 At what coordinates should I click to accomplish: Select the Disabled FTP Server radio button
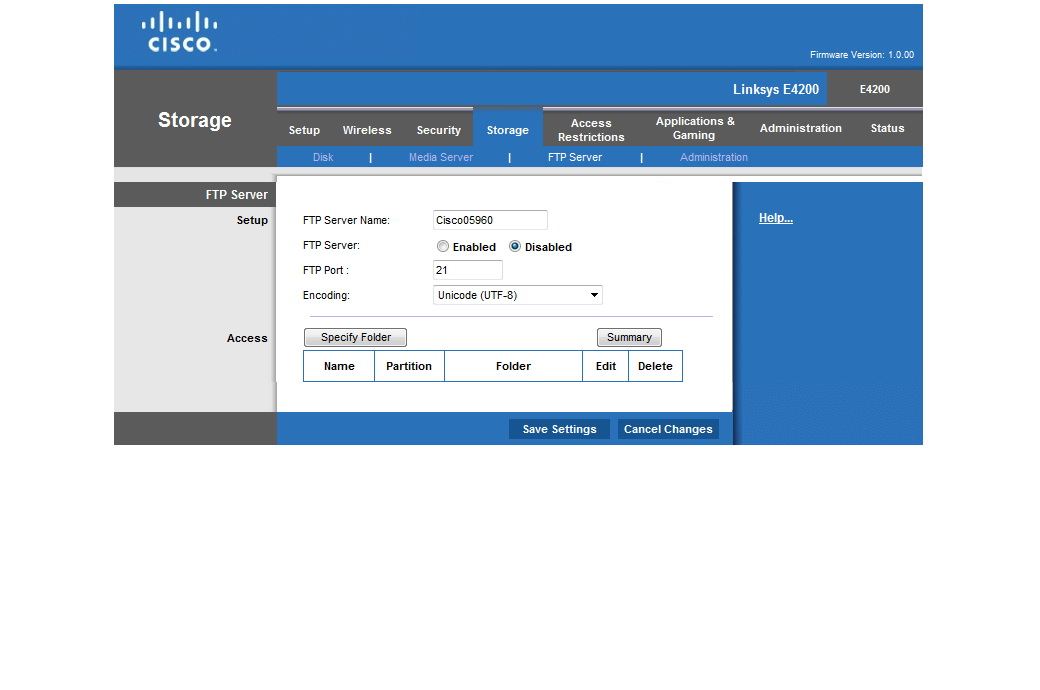515,247
